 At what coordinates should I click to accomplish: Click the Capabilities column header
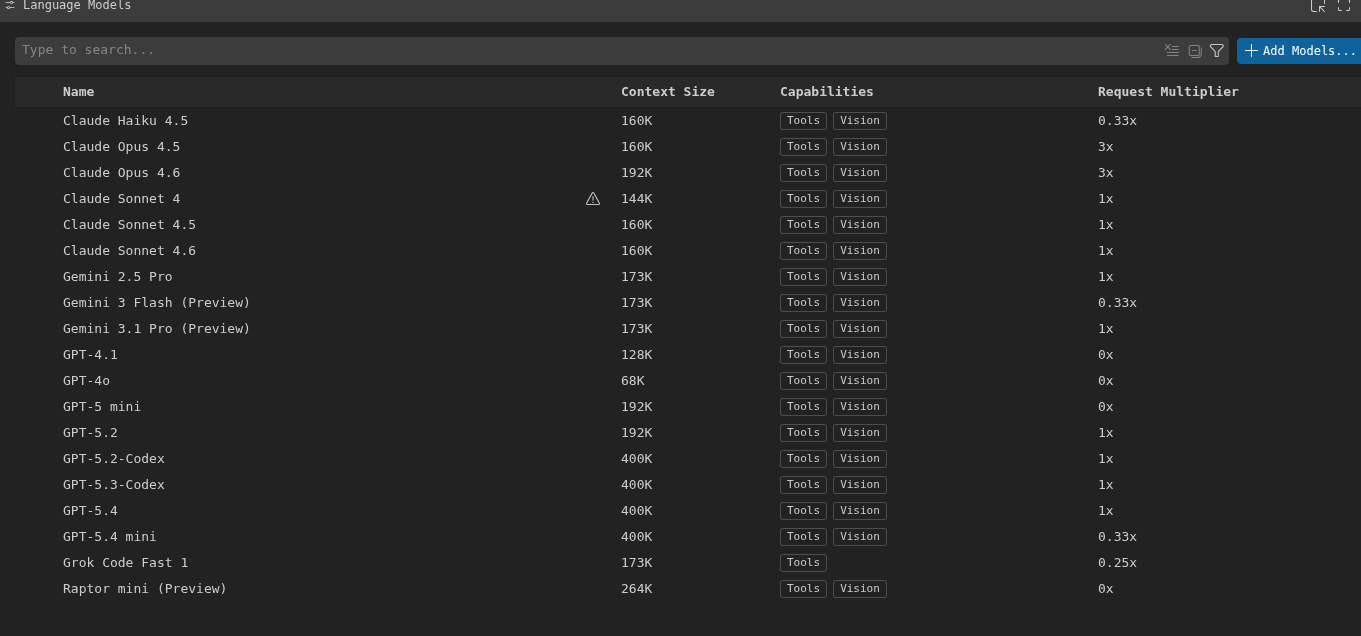click(x=827, y=92)
